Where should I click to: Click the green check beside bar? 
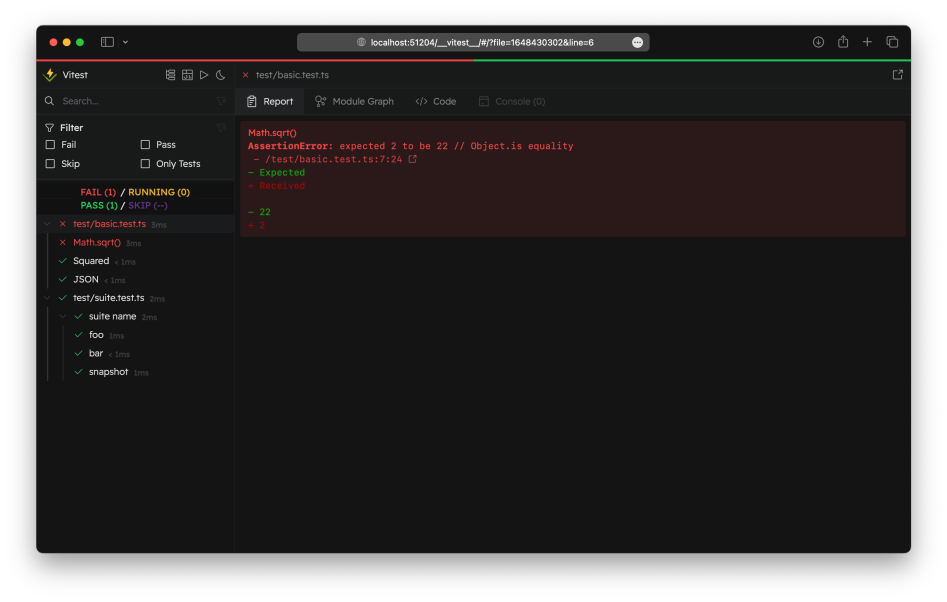[79, 354]
